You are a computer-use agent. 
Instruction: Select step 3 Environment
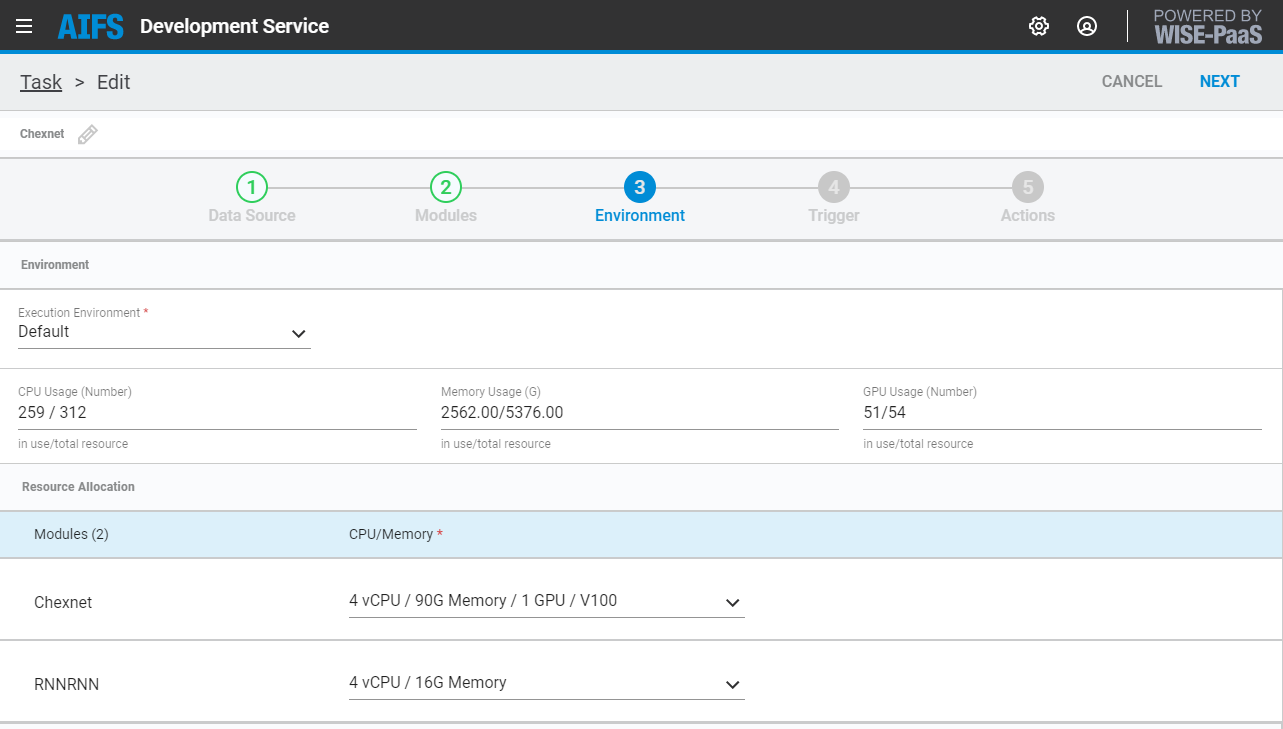[640, 198]
